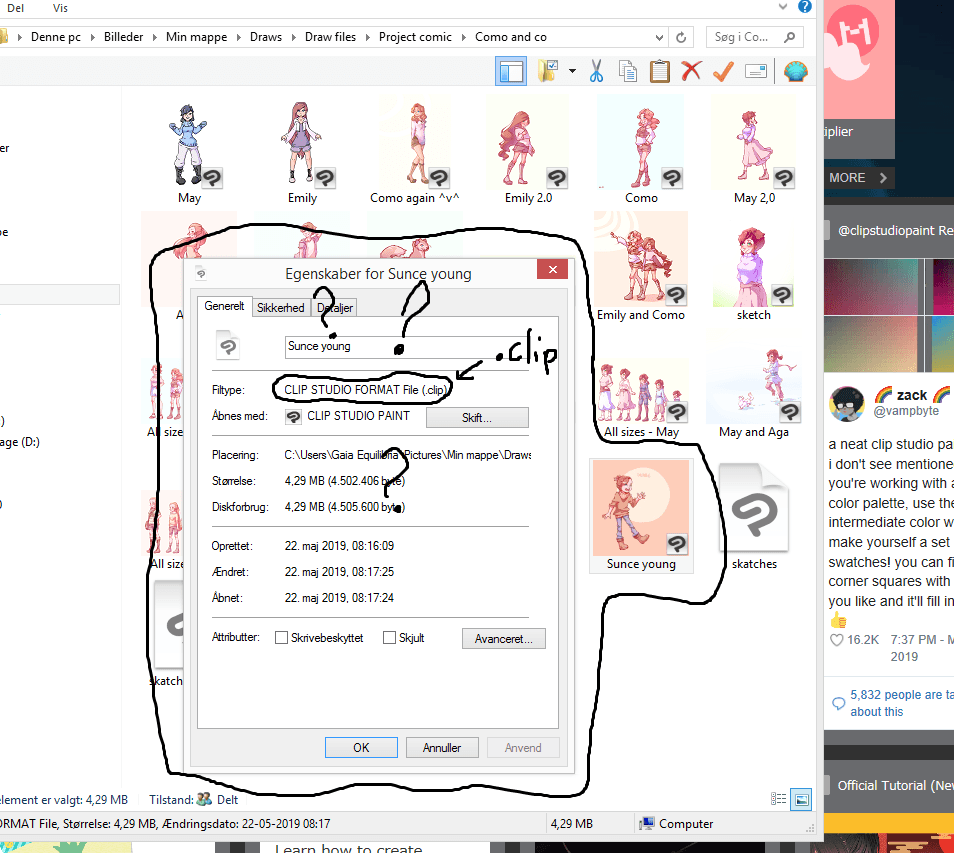Click the Skift... button

[477, 417]
